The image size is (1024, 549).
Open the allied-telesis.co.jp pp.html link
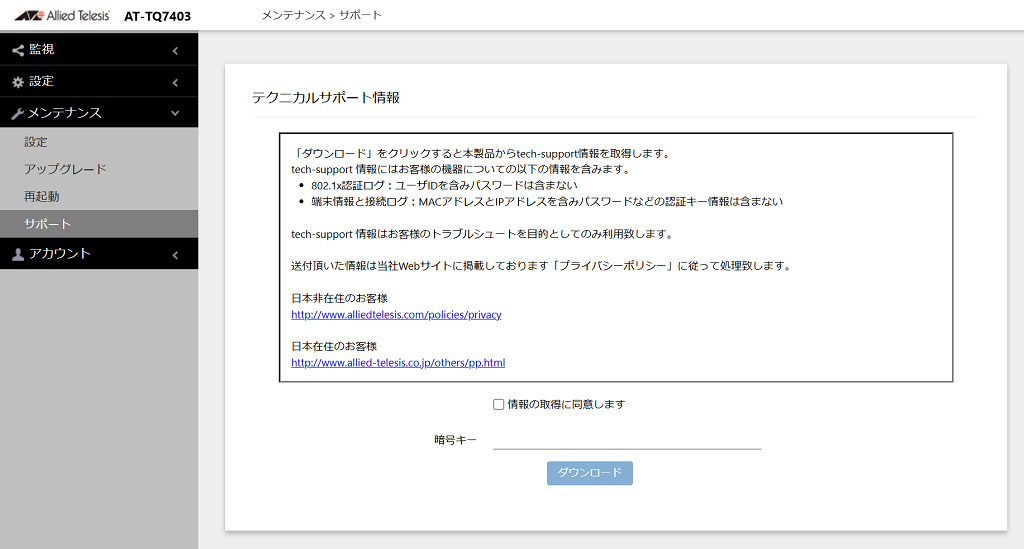(x=398, y=363)
